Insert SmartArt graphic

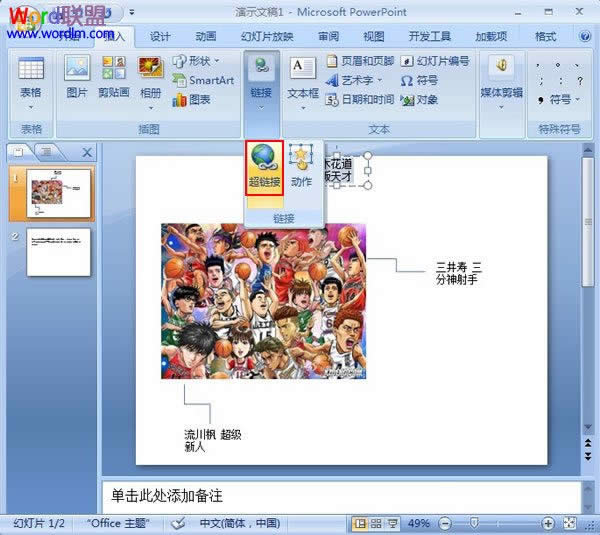(x=203, y=80)
